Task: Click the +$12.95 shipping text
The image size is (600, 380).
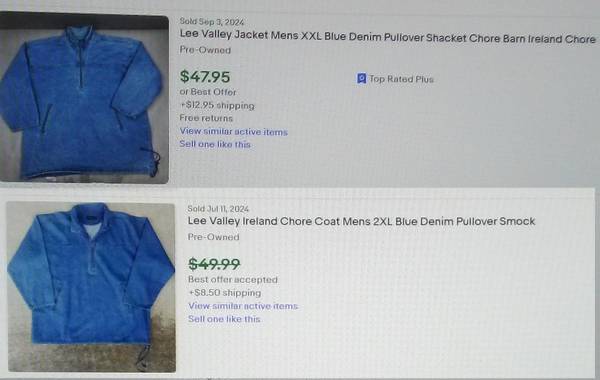Action: (x=217, y=105)
